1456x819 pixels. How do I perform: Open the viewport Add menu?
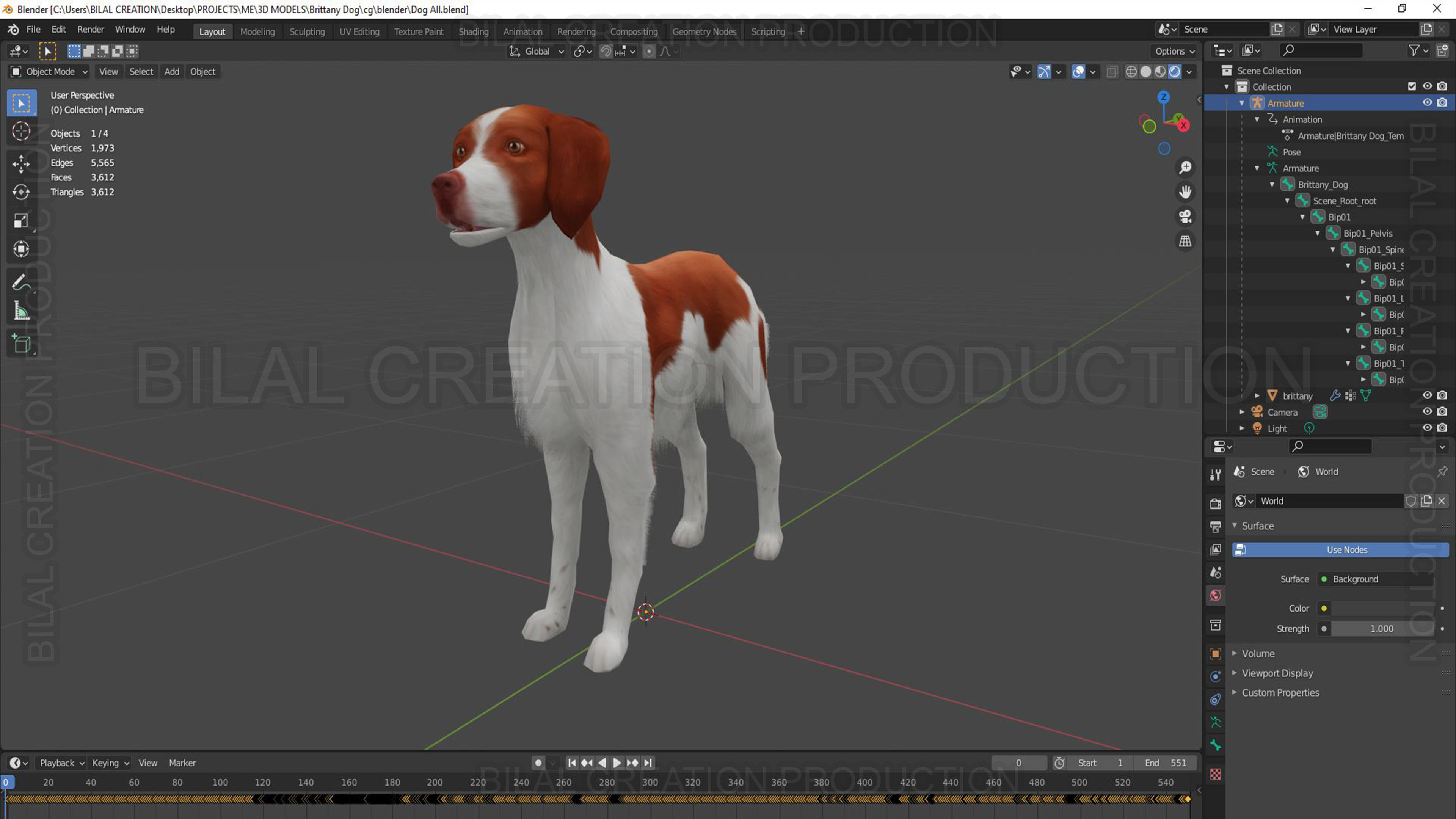tap(171, 72)
